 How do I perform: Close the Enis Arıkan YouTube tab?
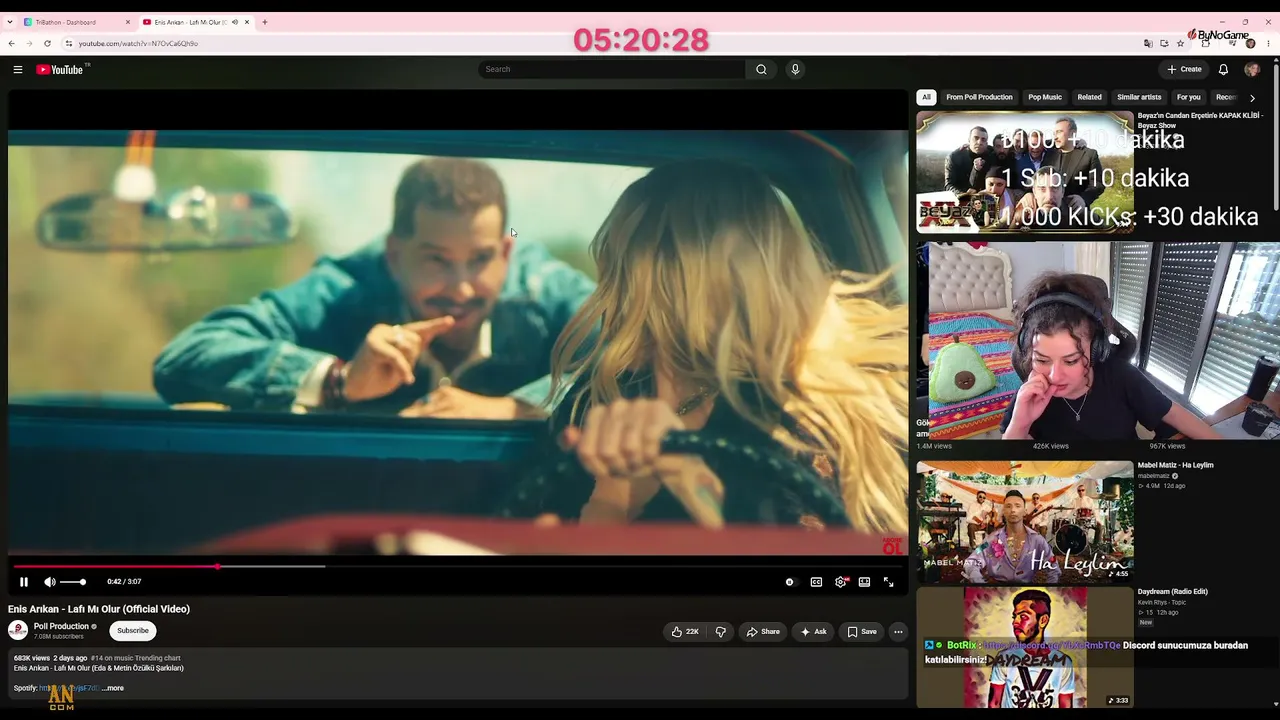247,22
